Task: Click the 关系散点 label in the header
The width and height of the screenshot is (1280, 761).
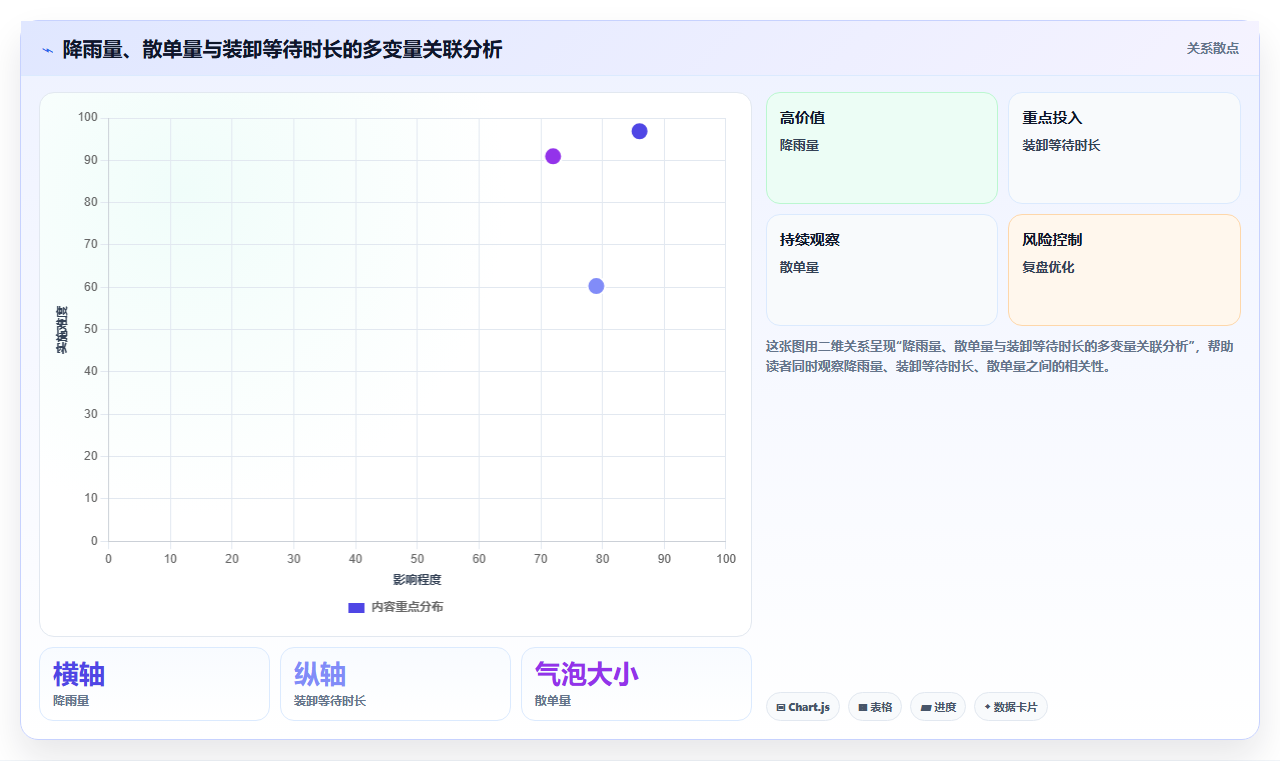Action: click(x=1212, y=48)
